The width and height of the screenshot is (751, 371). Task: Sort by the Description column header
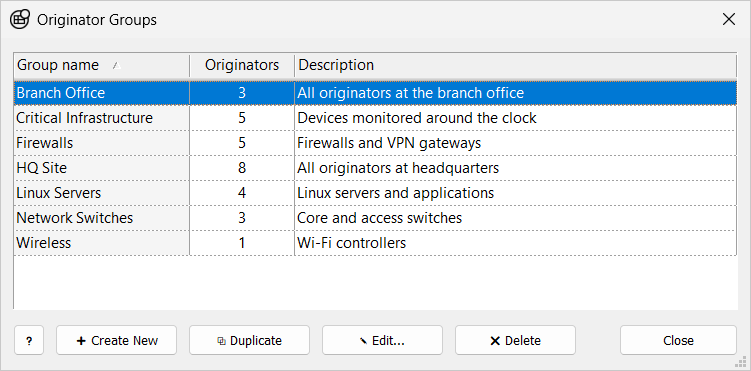click(x=515, y=65)
